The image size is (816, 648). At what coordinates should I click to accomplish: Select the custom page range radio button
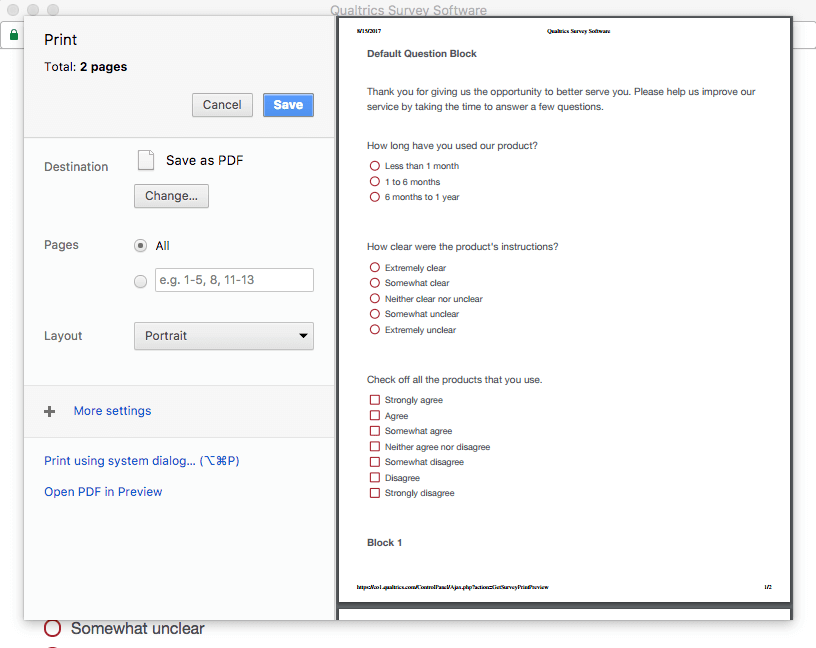click(x=140, y=281)
